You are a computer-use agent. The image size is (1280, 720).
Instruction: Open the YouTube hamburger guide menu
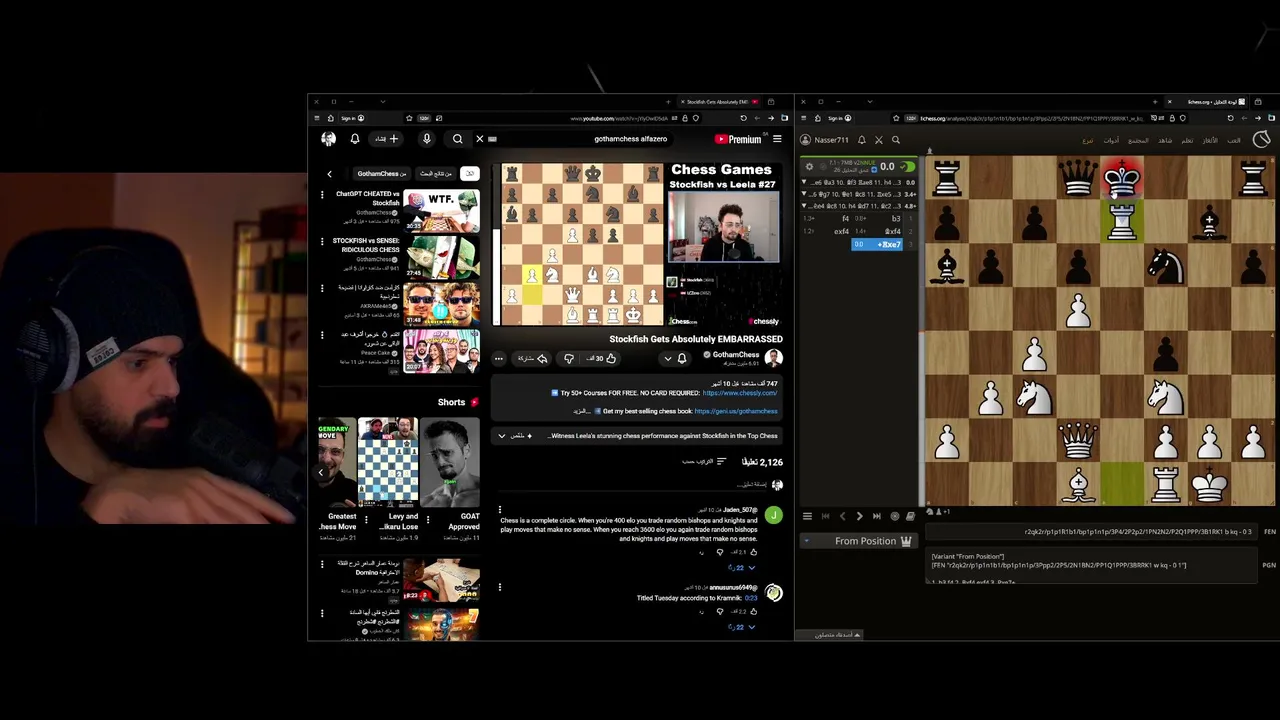click(777, 139)
